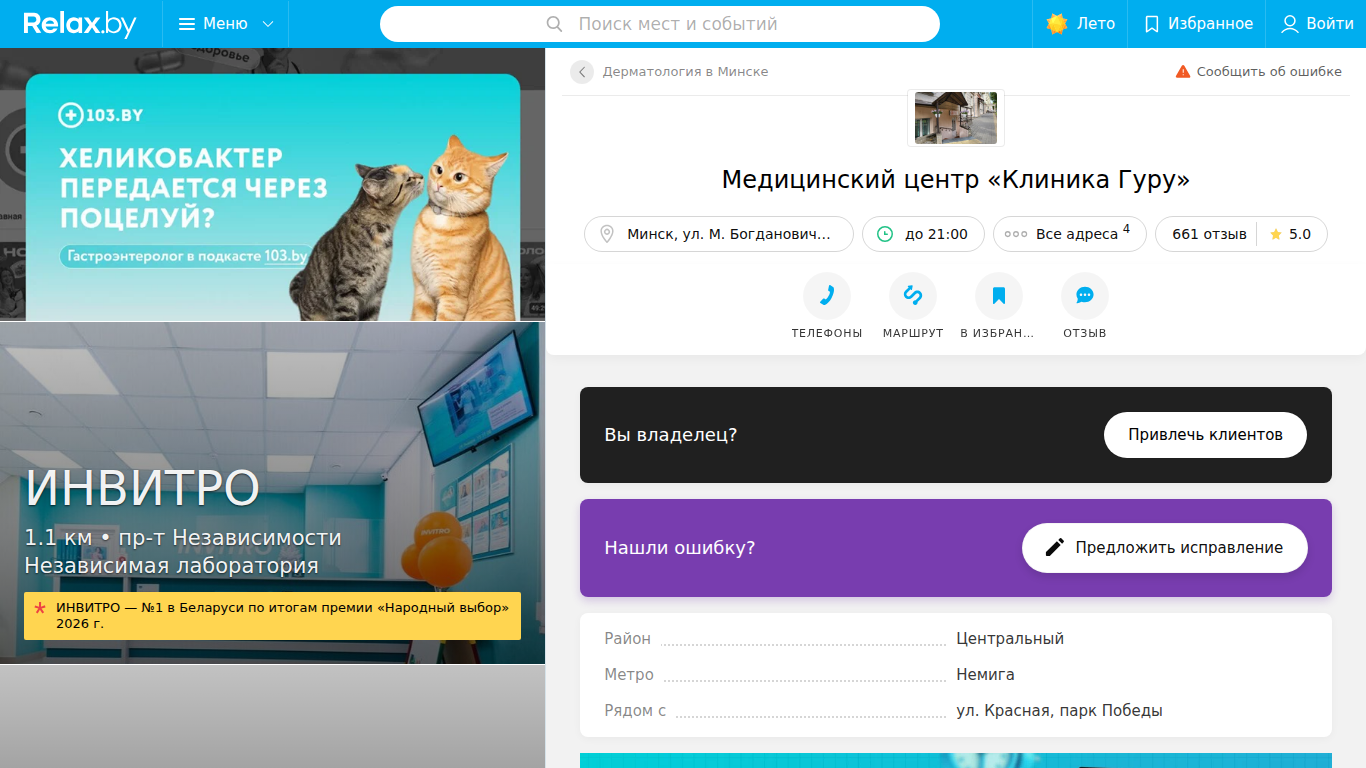
Task: Click Предложить исправление button
Action: 1164,548
